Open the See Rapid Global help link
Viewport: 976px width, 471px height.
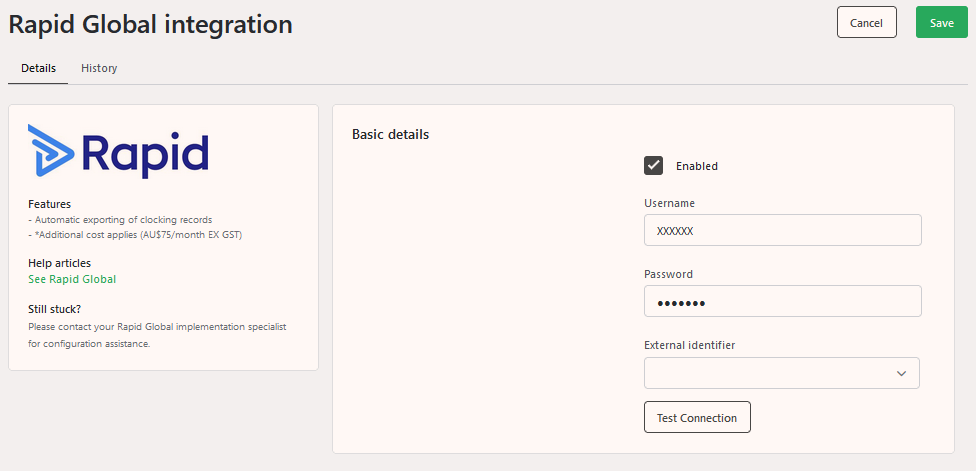[72, 279]
